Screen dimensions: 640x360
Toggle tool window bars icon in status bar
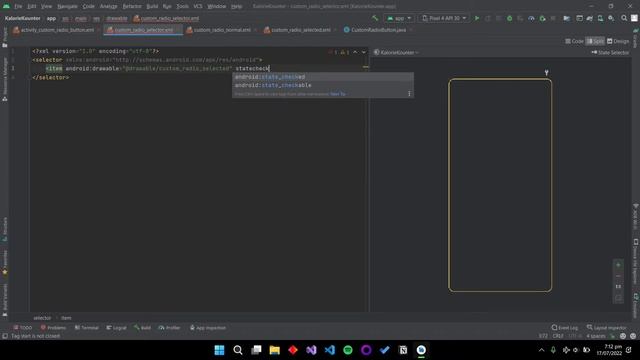[5, 336]
